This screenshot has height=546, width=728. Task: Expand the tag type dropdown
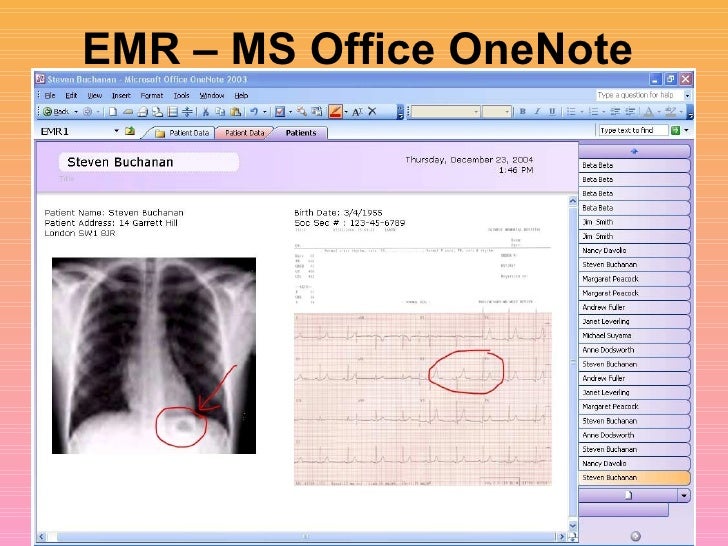291,112
